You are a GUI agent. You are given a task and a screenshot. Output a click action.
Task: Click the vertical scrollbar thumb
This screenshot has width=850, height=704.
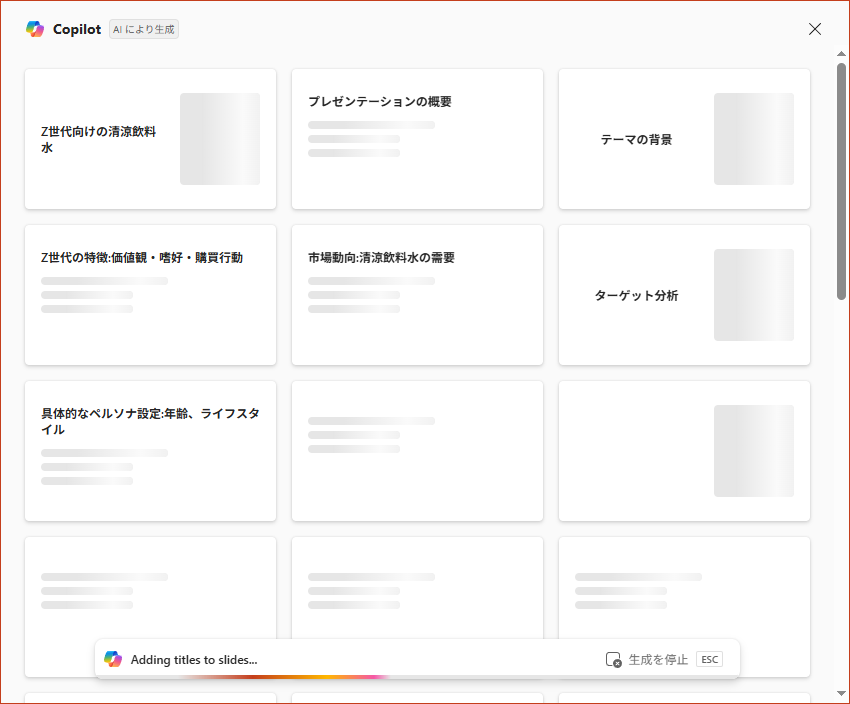841,181
